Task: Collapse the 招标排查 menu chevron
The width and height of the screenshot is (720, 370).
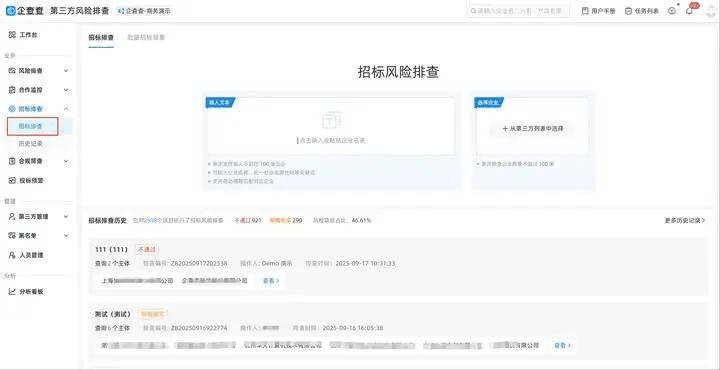Action: click(66, 109)
